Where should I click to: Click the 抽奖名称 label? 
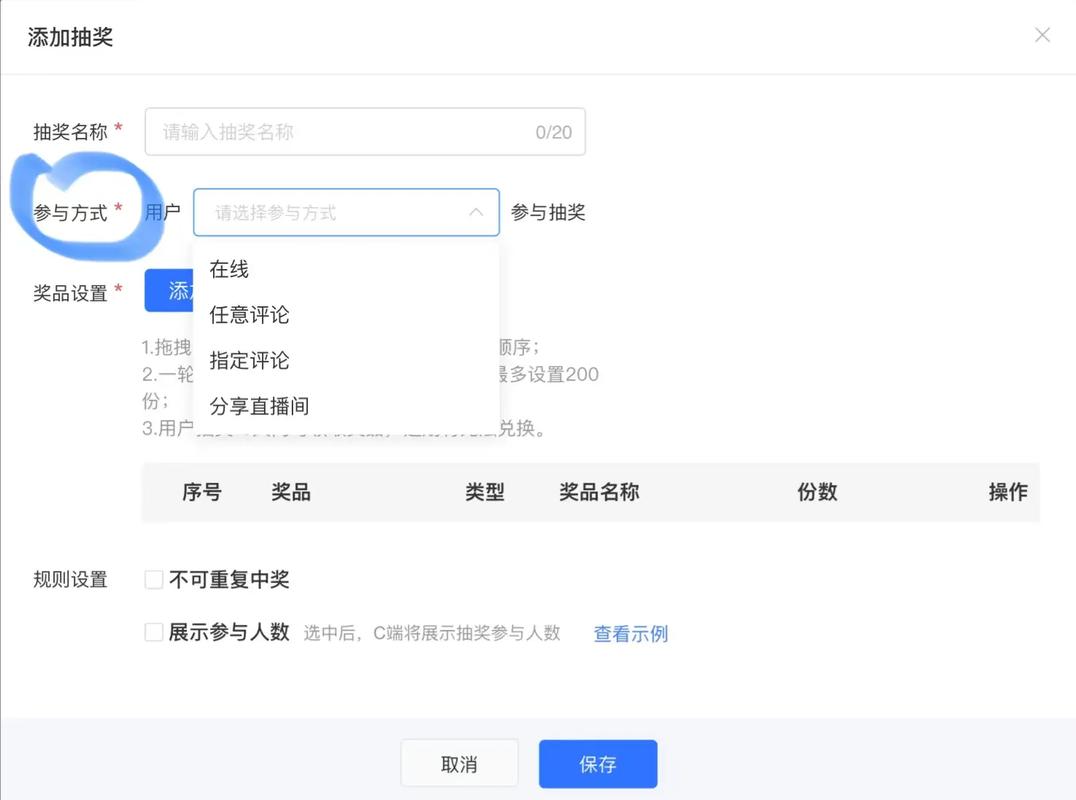pos(70,132)
